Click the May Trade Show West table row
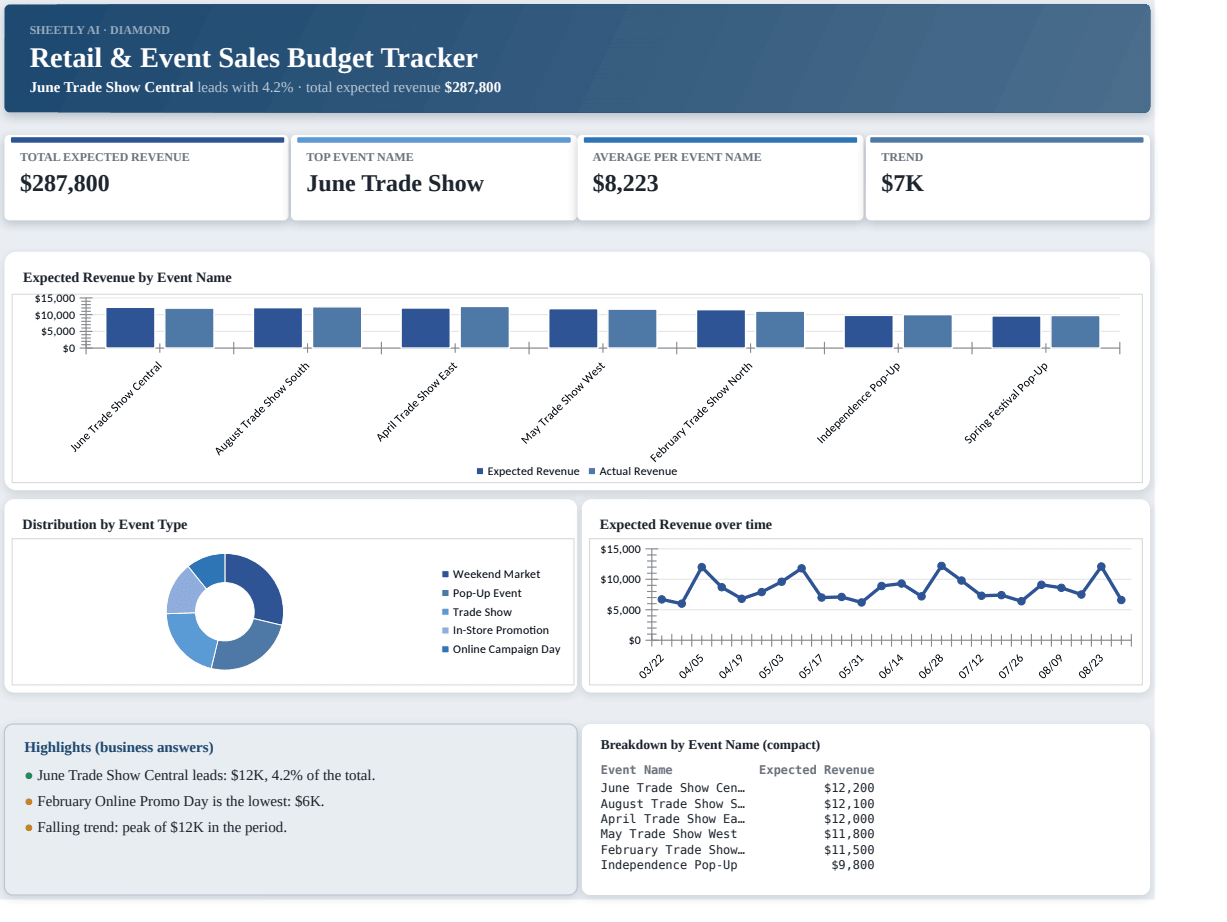 (x=737, y=834)
